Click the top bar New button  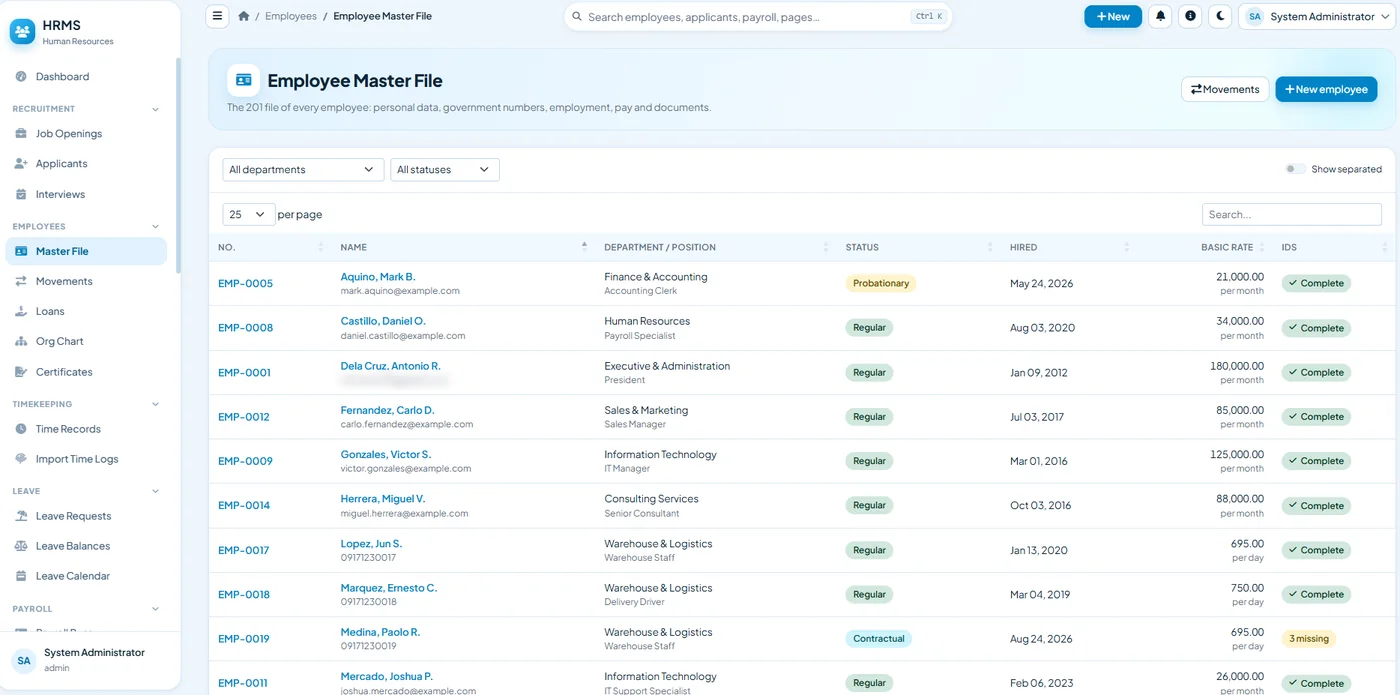click(1113, 16)
